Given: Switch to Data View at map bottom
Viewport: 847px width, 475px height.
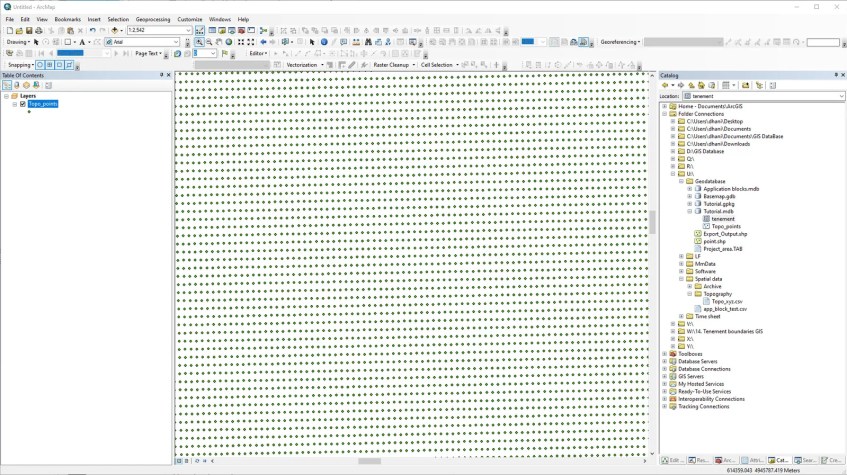Looking at the screenshot, I should (179, 461).
